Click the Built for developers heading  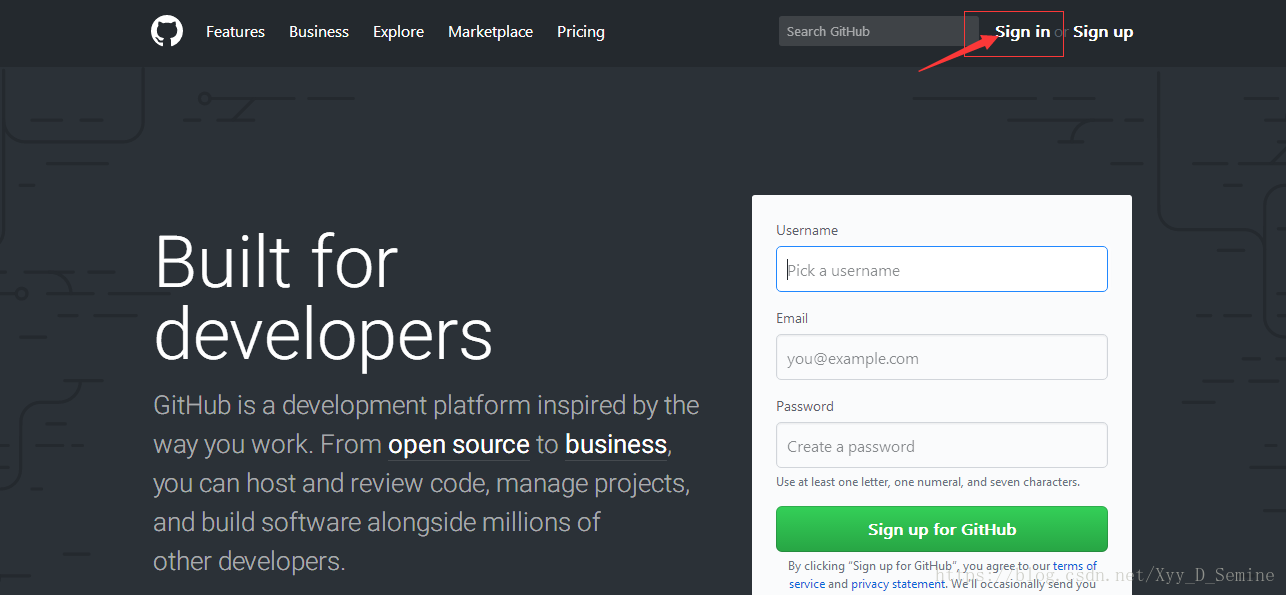(323, 298)
